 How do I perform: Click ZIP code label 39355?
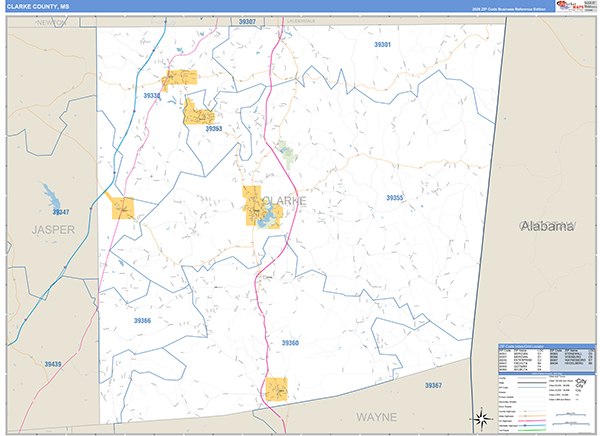point(395,198)
